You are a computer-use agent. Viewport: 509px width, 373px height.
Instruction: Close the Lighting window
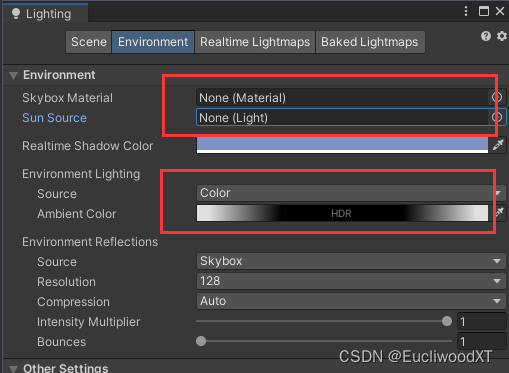click(500, 11)
